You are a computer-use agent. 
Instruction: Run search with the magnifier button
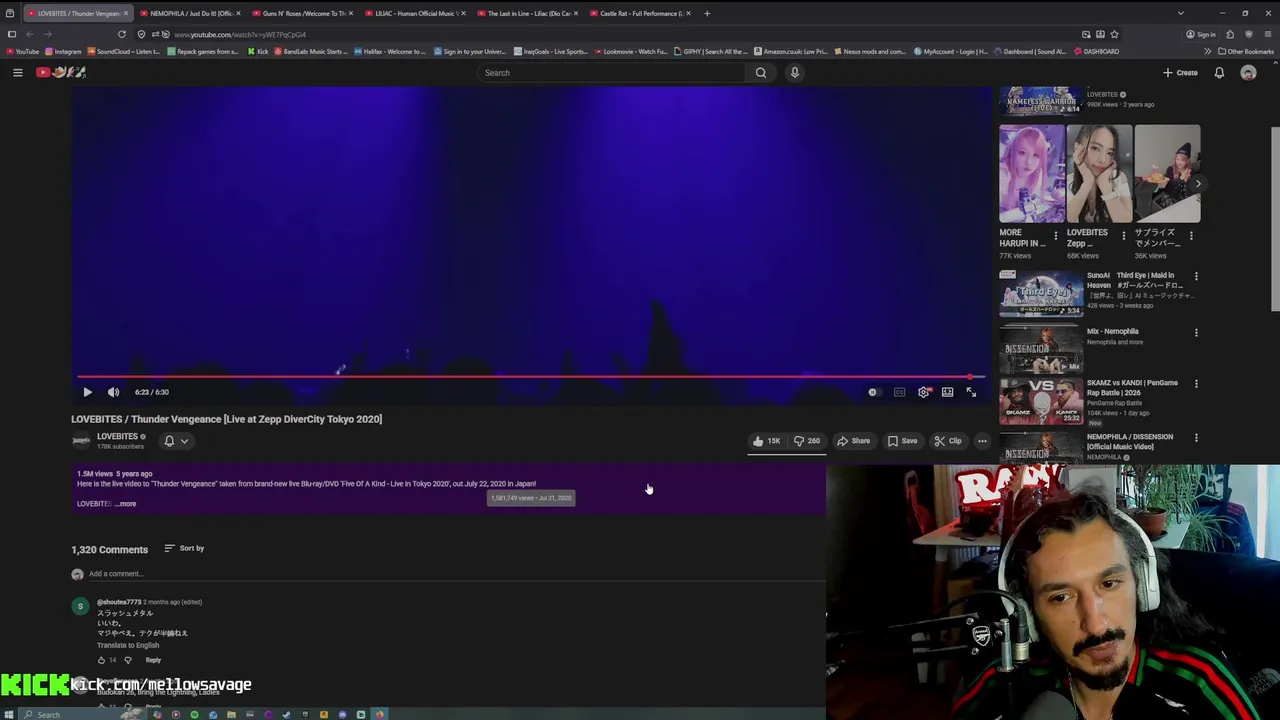[761, 72]
